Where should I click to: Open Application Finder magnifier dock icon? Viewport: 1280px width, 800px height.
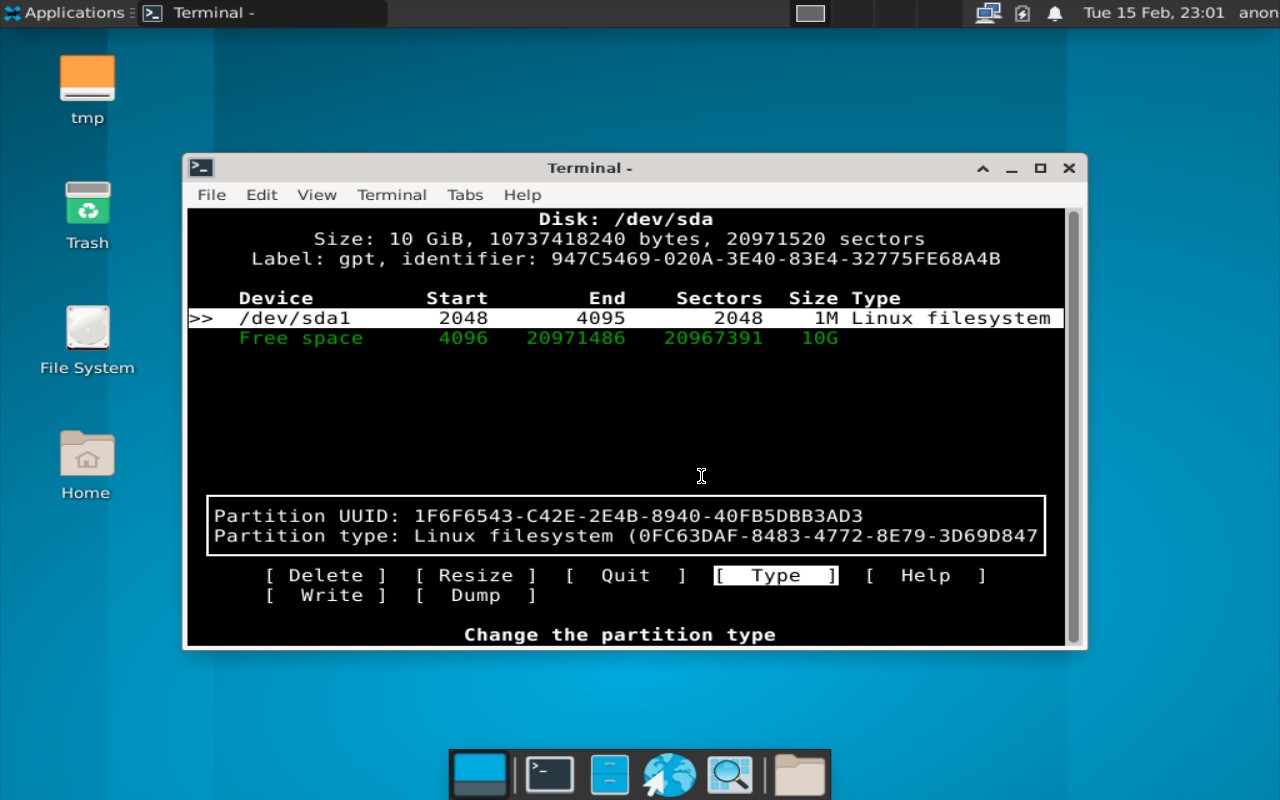(730, 775)
